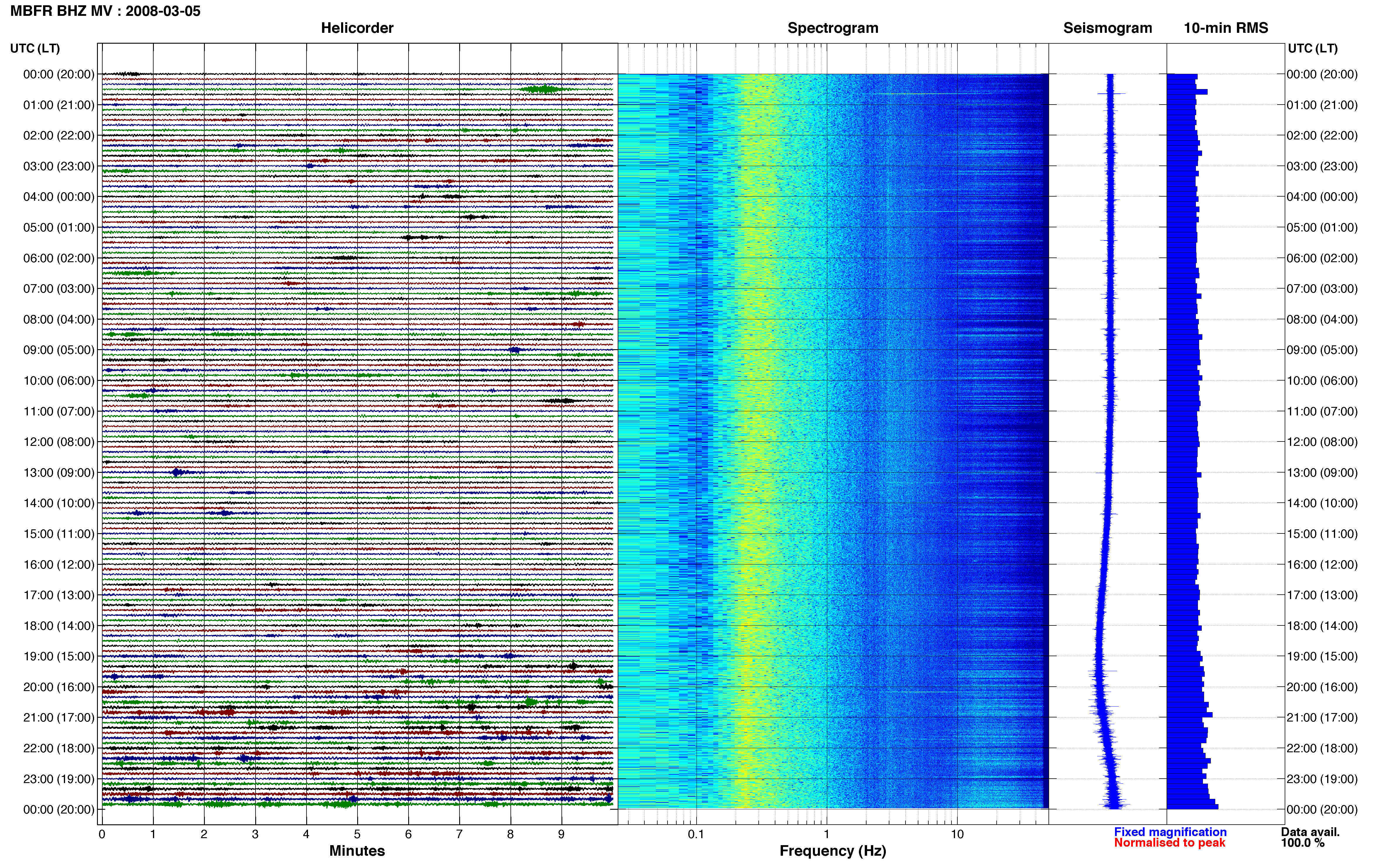The image size is (1389, 868).
Task: Click left time label '03:00 (23:00)'
Action: point(59,166)
